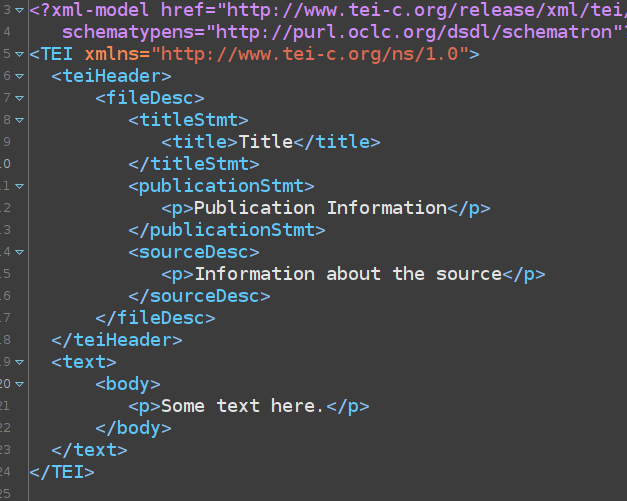This screenshot has height=501, width=627.
Task: Fold the fileDesc element
Action: [21, 98]
